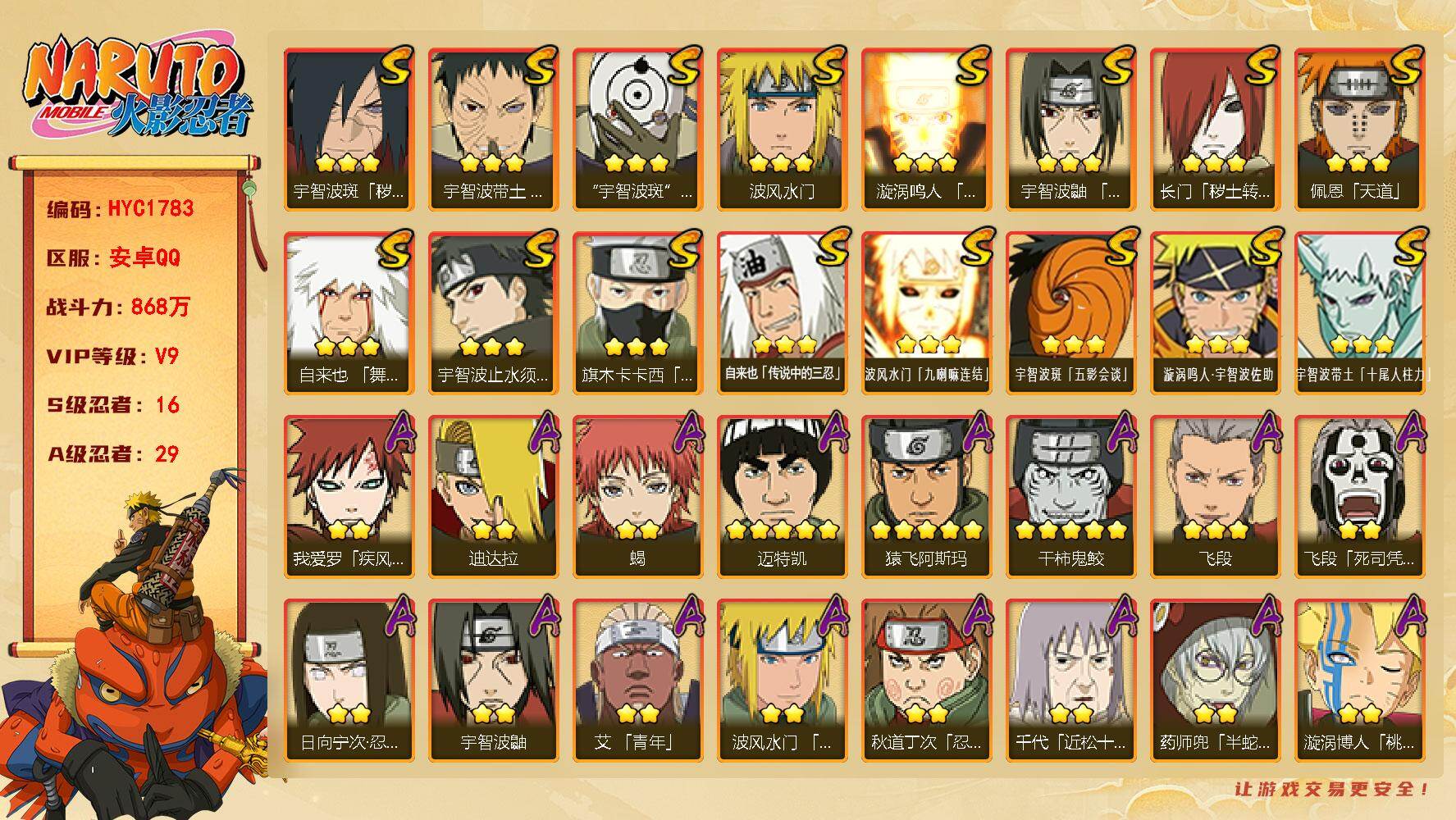Click the 迪达拉 A-rank ninja portrait
The width and height of the screenshot is (1456, 820).
point(493,497)
